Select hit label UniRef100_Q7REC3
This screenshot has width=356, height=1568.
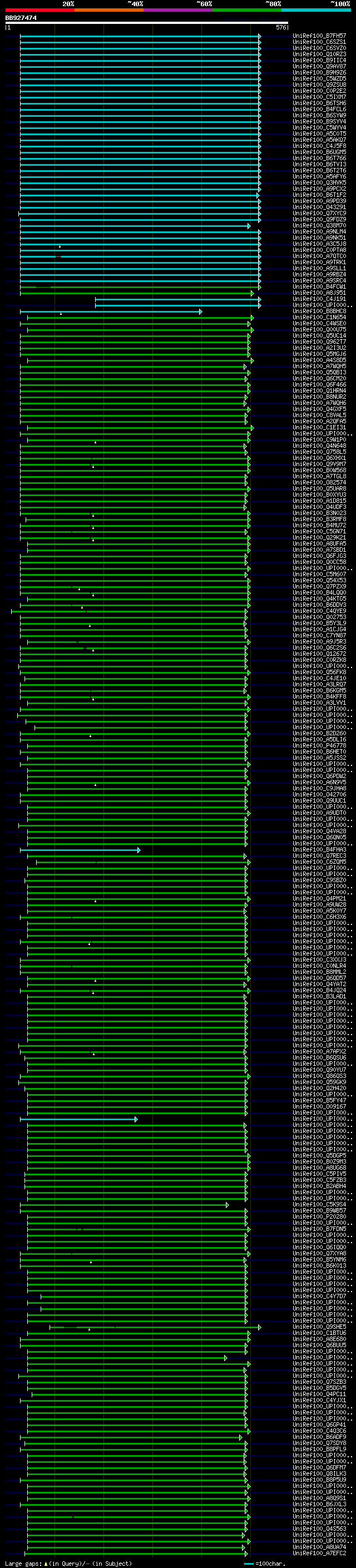pos(319,855)
